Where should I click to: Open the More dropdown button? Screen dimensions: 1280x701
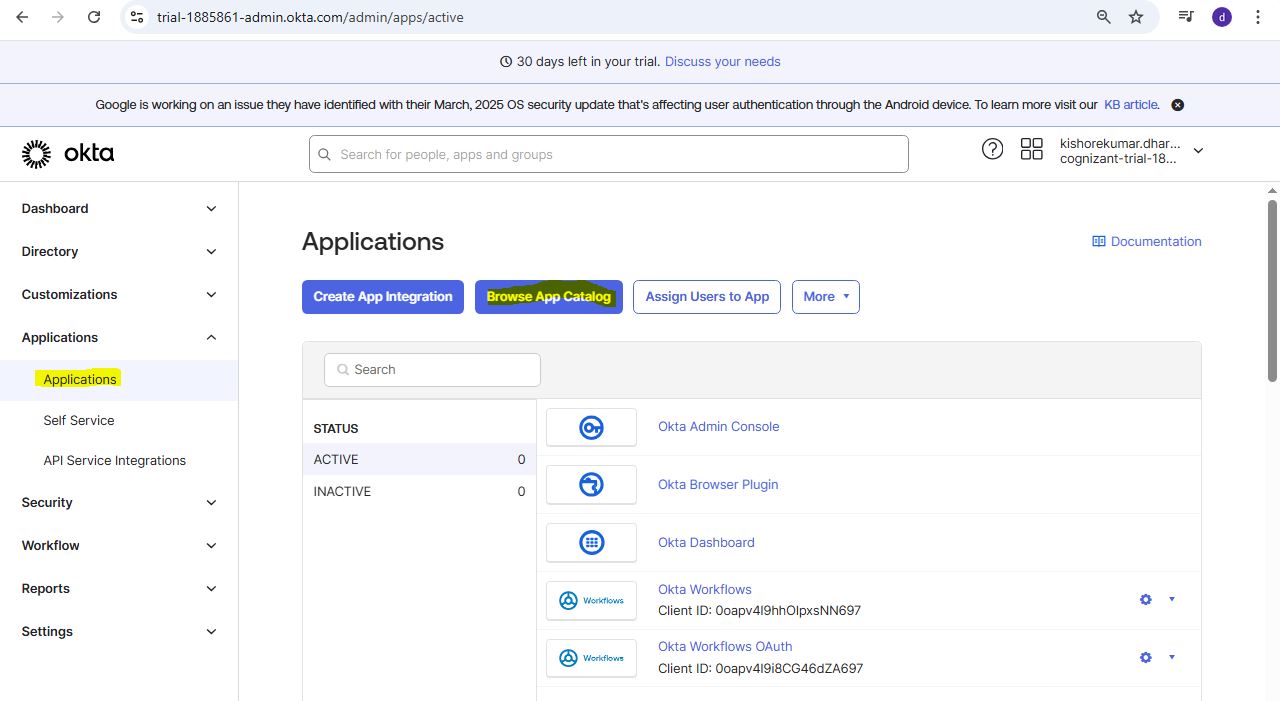coord(825,297)
